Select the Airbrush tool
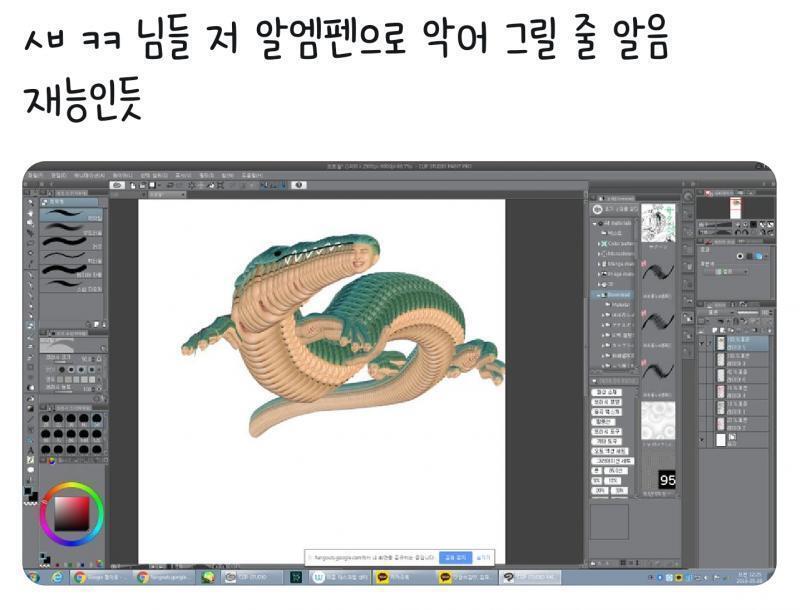The height and width of the screenshot is (610, 800). tap(30, 306)
